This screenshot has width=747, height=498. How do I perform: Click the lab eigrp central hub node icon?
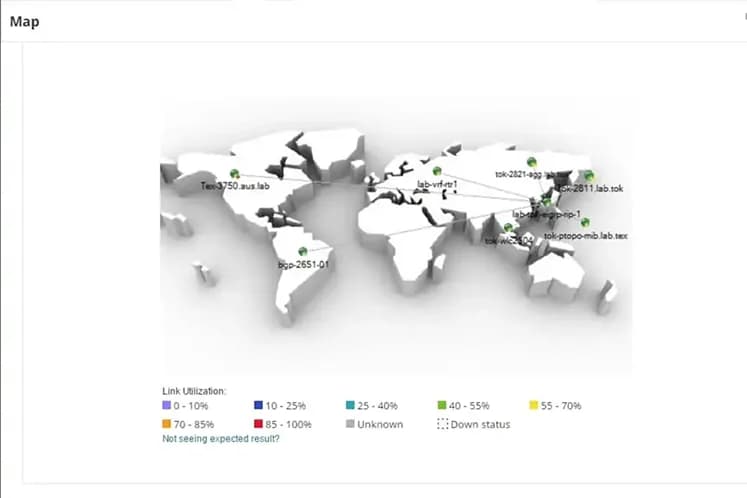coord(546,203)
